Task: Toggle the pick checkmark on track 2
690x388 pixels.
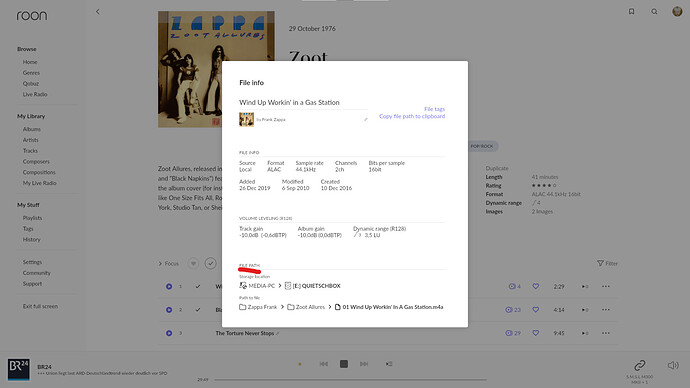Action: pyautogui.click(x=198, y=310)
